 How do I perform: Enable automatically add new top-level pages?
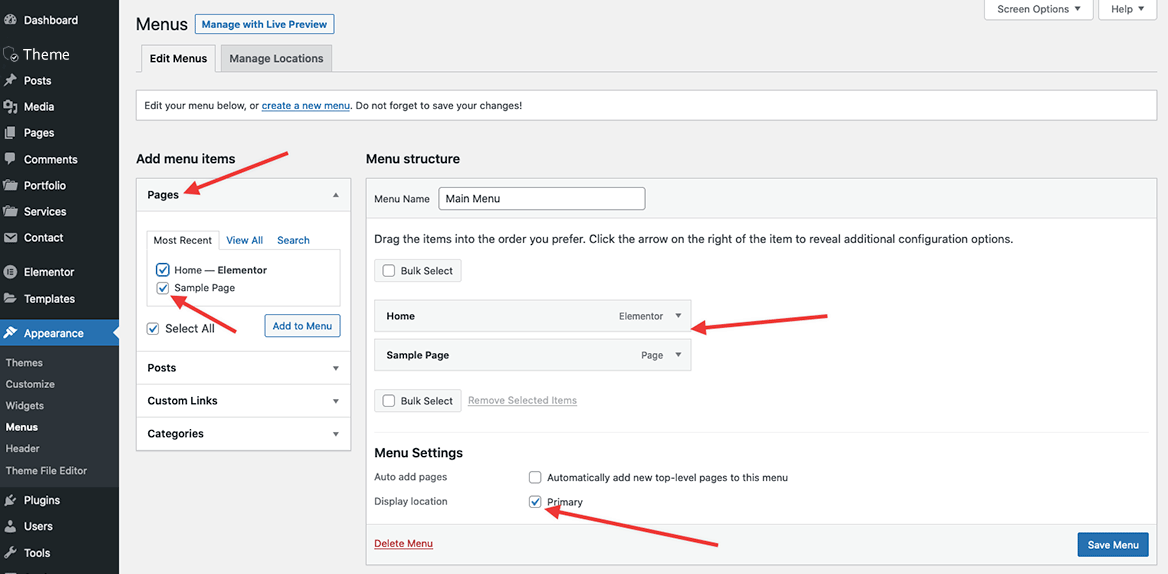pyautogui.click(x=535, y=478)
